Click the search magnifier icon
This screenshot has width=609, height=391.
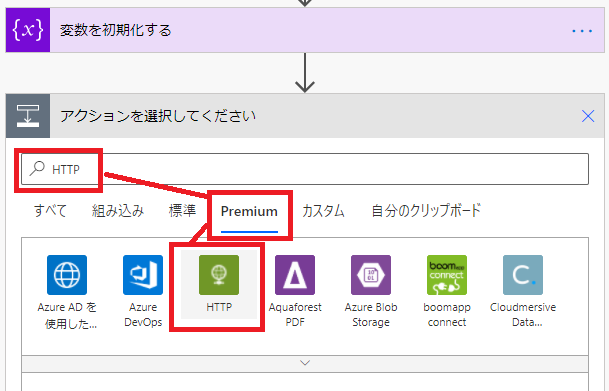click(38, 169)
